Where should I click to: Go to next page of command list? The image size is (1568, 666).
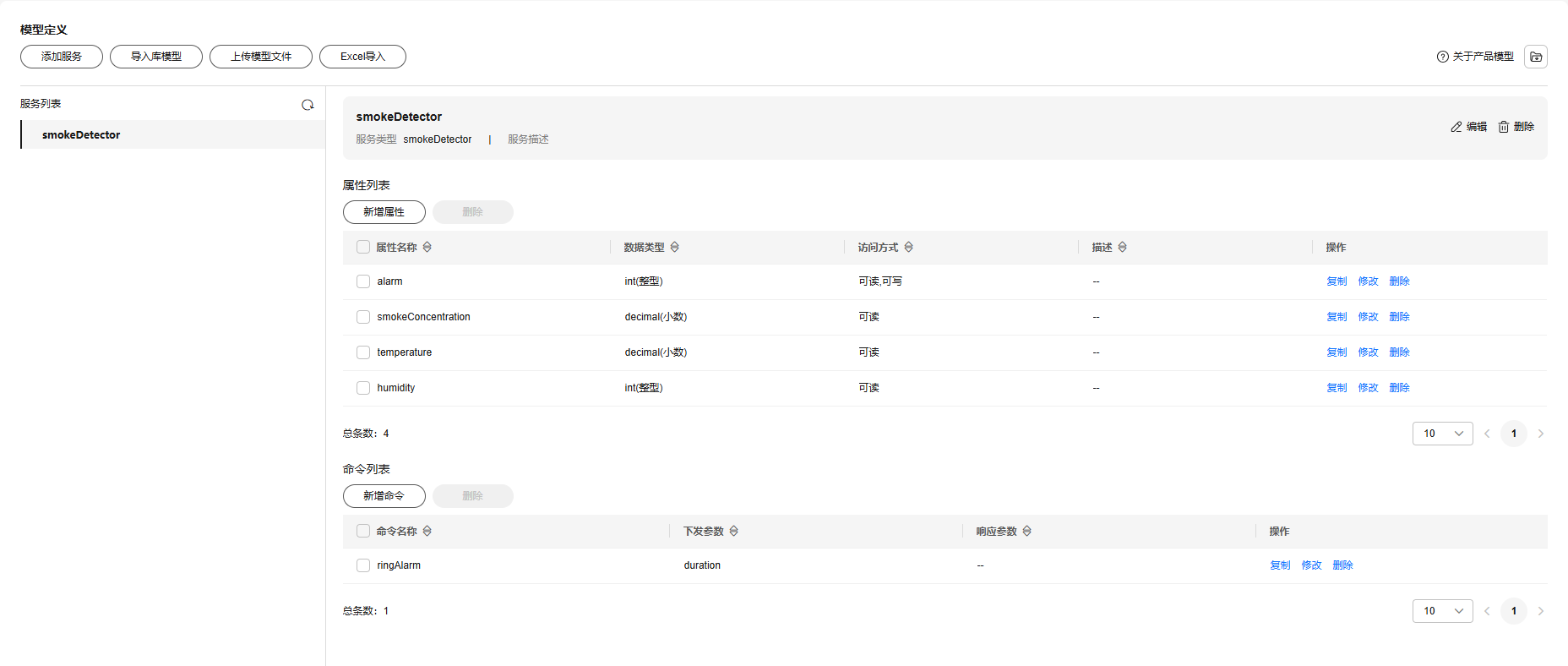(1541, 611)
